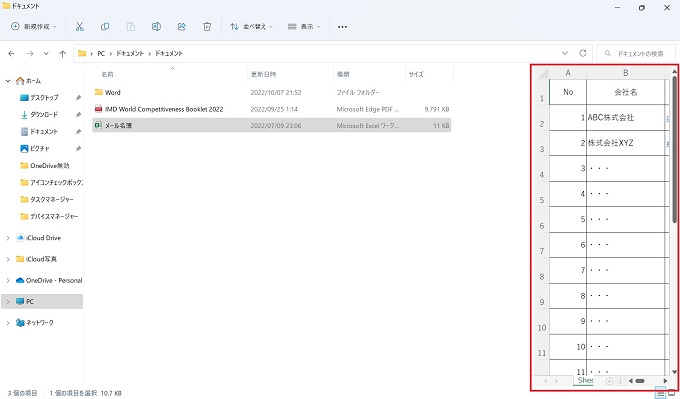Screen dimensions: 680x399
Task: Open アイコンチェックボックス folder in sidebar
Action: click(x=51, y=182)
